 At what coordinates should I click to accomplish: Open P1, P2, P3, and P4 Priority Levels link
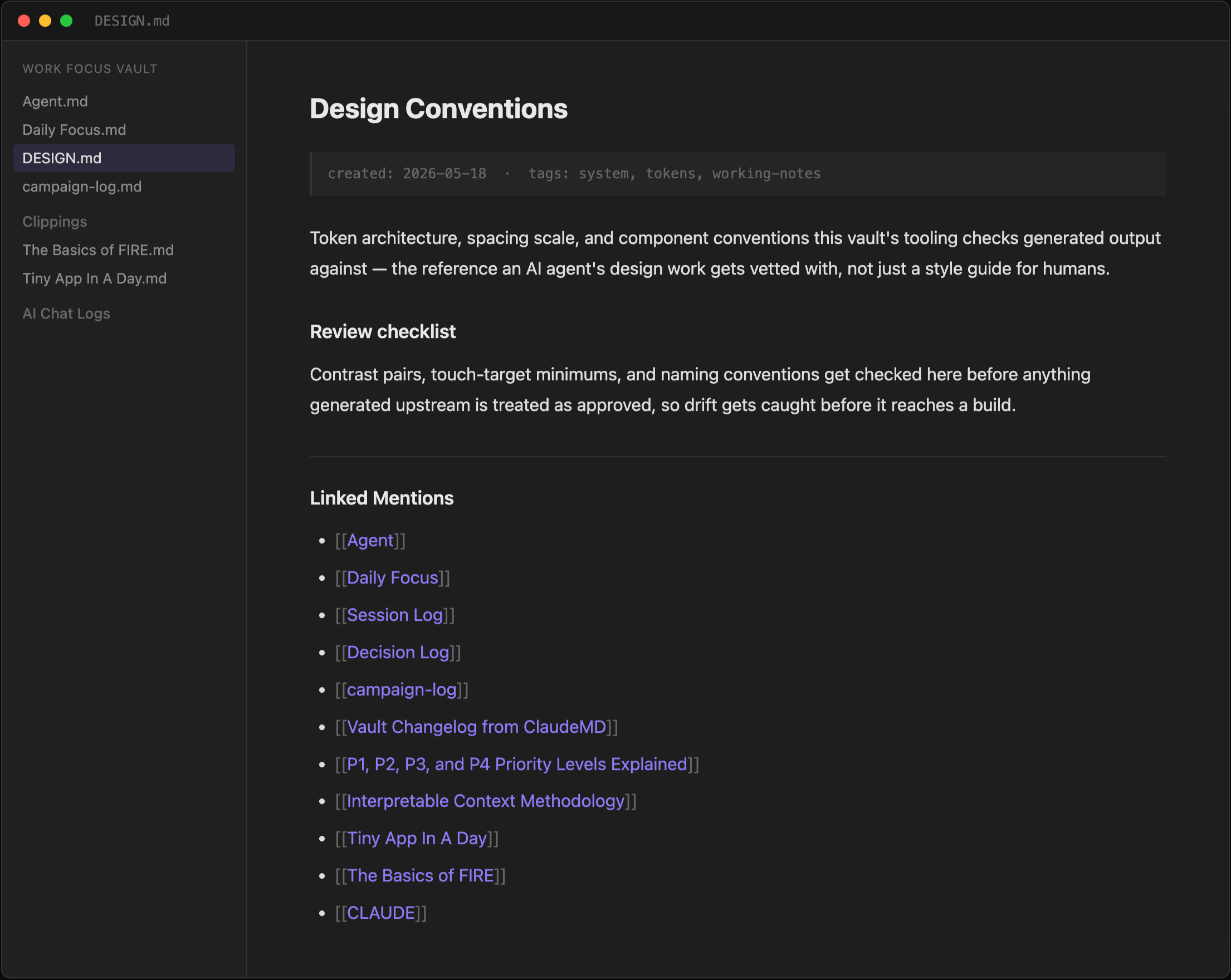(517, 765)
